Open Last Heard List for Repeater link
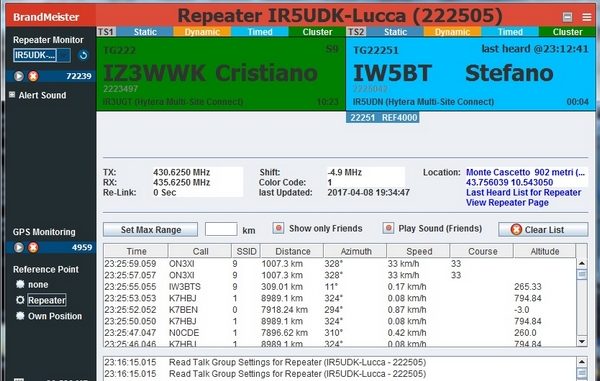Image resolution: width=600 pixels, height=381 pixels. 523,192
